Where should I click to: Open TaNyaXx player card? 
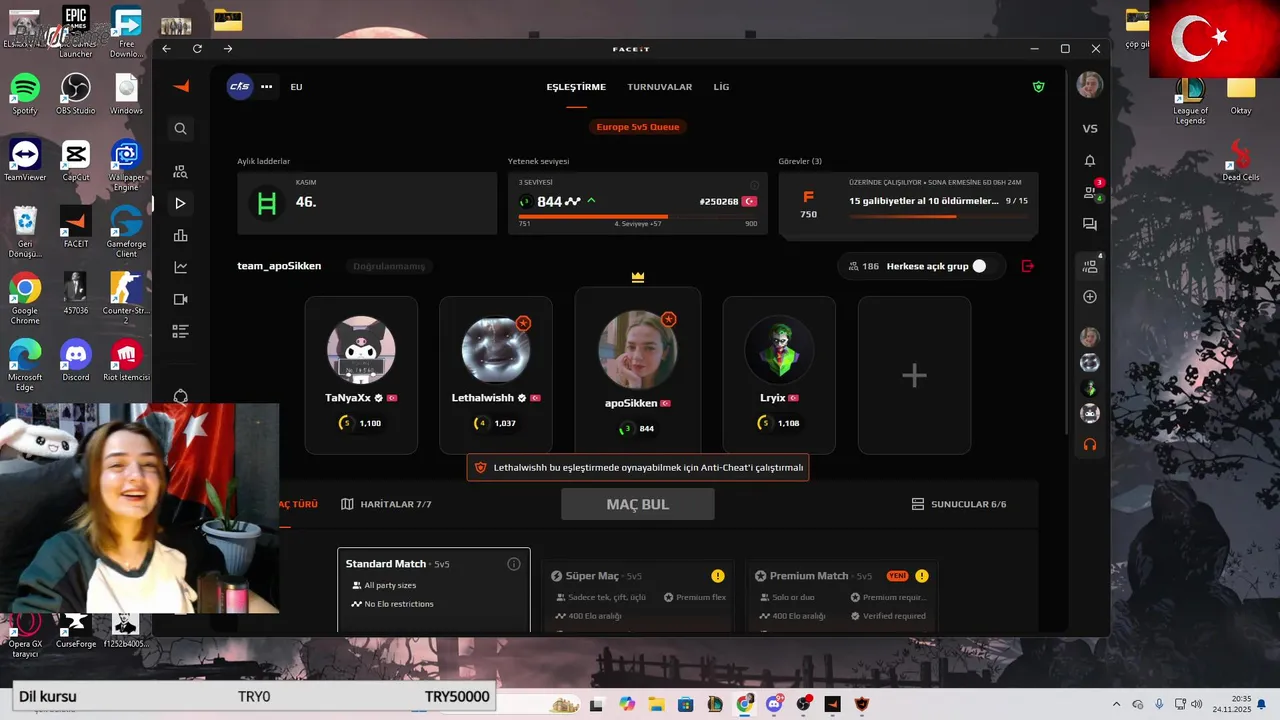pyautogui.click(x=361, y=375)
